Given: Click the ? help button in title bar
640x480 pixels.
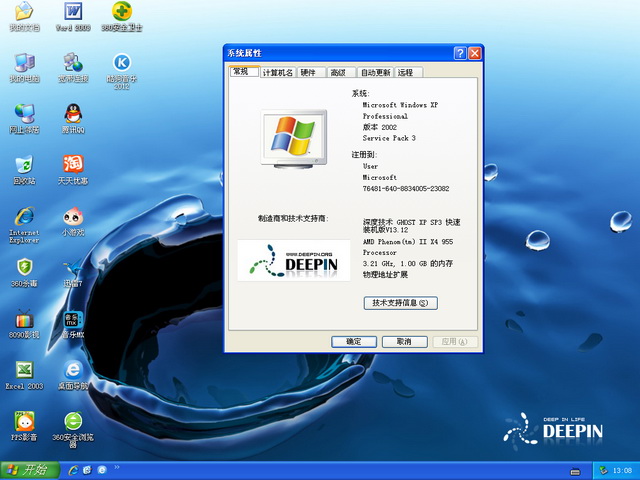Looking at the screenshot, I should (x=460, y=53).
